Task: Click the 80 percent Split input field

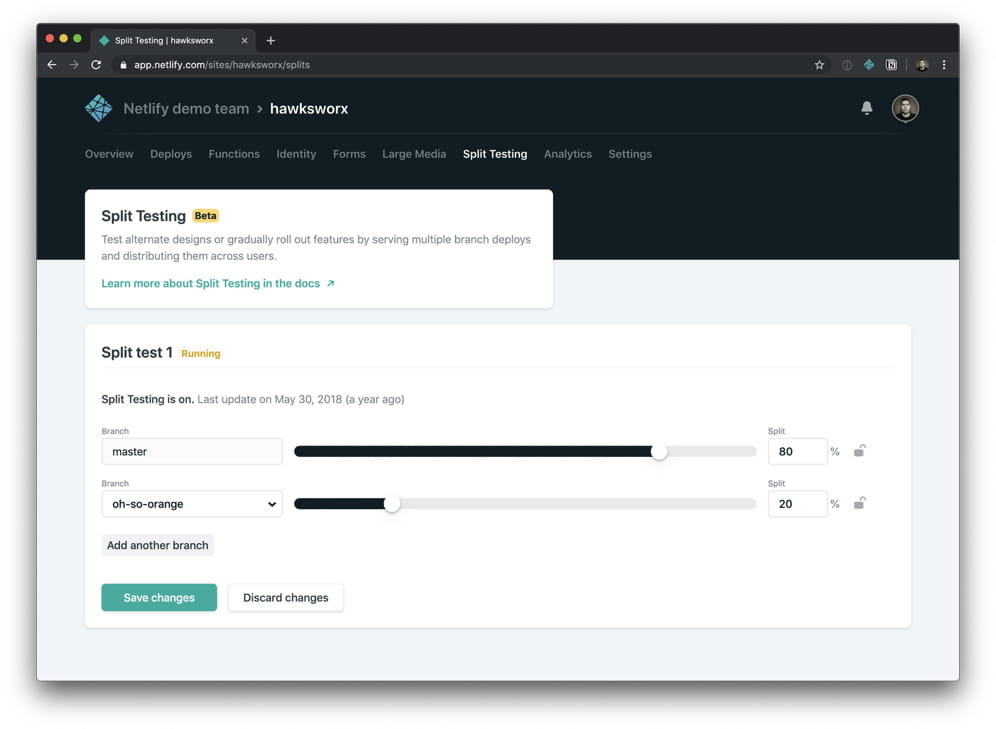Action: click(x=797, y=451)
